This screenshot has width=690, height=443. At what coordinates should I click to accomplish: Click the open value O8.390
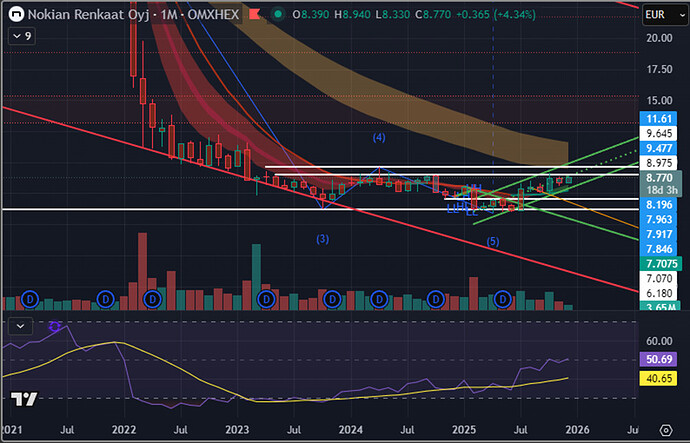click(x=311, y=15)
